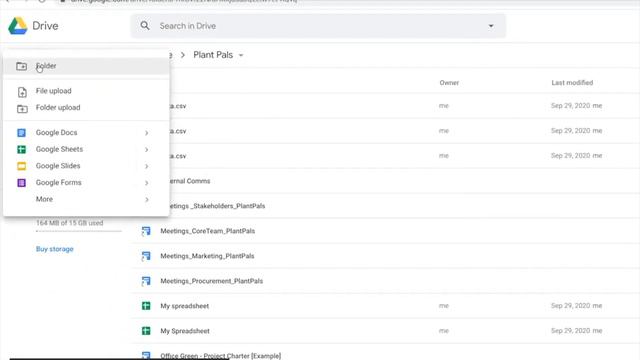Click the Folder upload icon
Screen dimensions: 640x360
[x=22, y=109]
